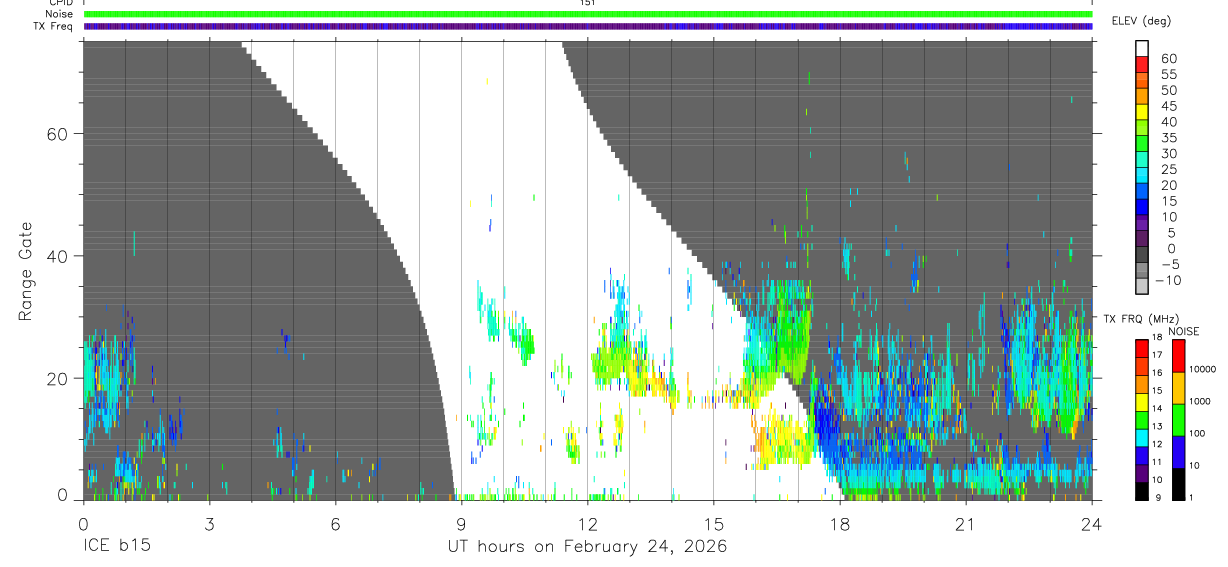Click the '18' hour tick on the UT axis

click(839, 524)
